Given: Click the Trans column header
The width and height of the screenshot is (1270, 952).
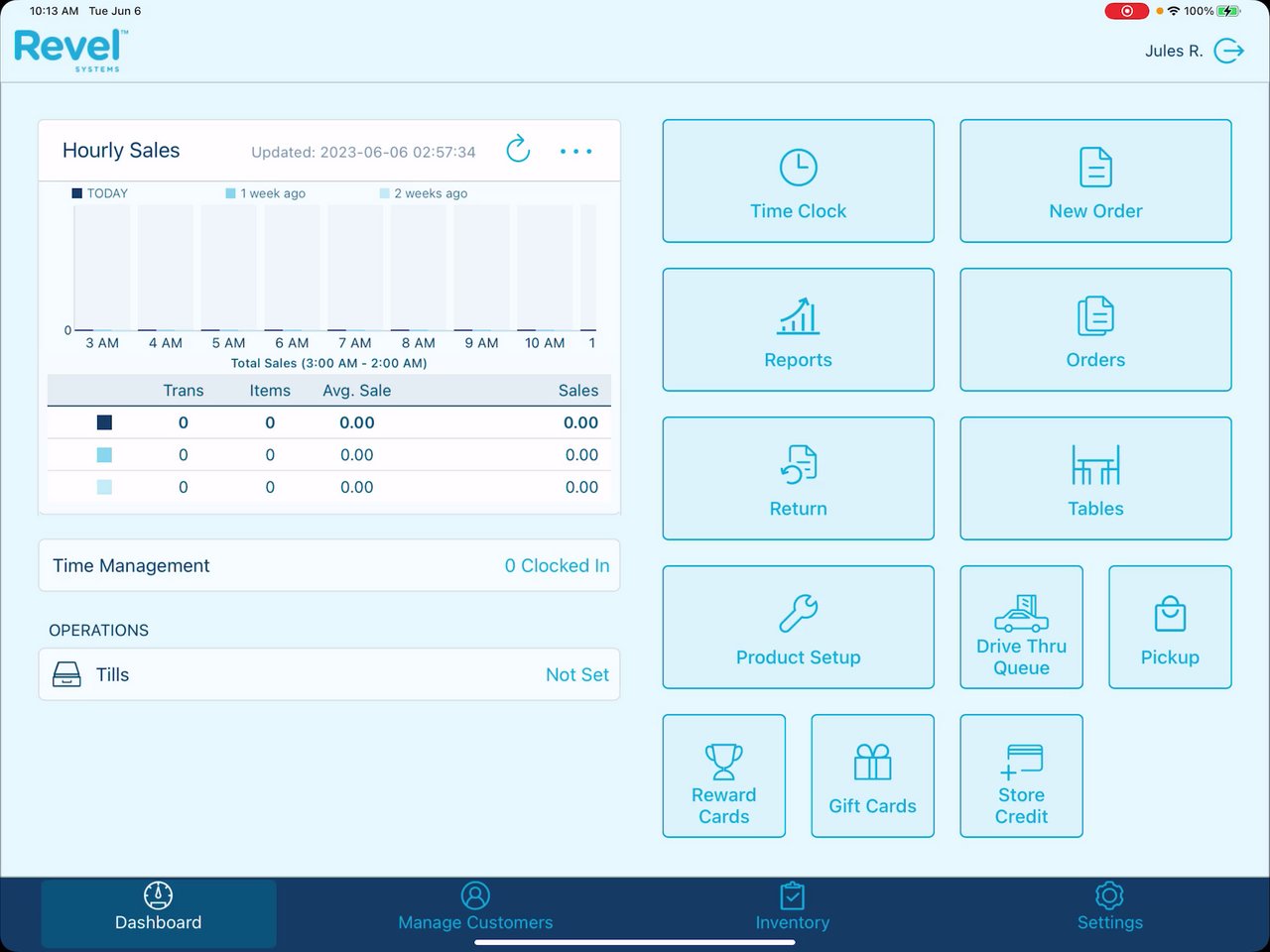Looking at the screenshot, I should coord(184,391).
